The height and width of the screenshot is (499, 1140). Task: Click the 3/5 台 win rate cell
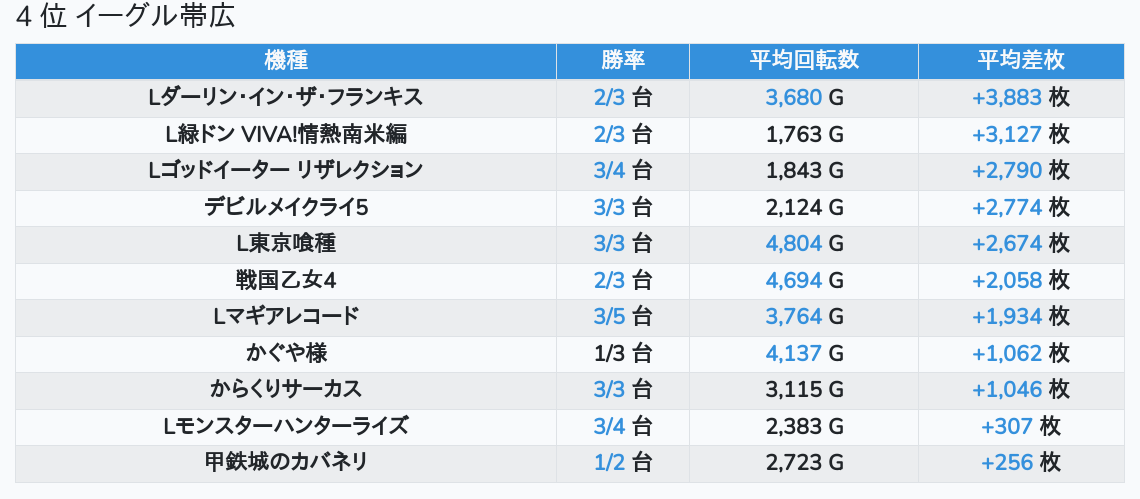click(622, 317)
